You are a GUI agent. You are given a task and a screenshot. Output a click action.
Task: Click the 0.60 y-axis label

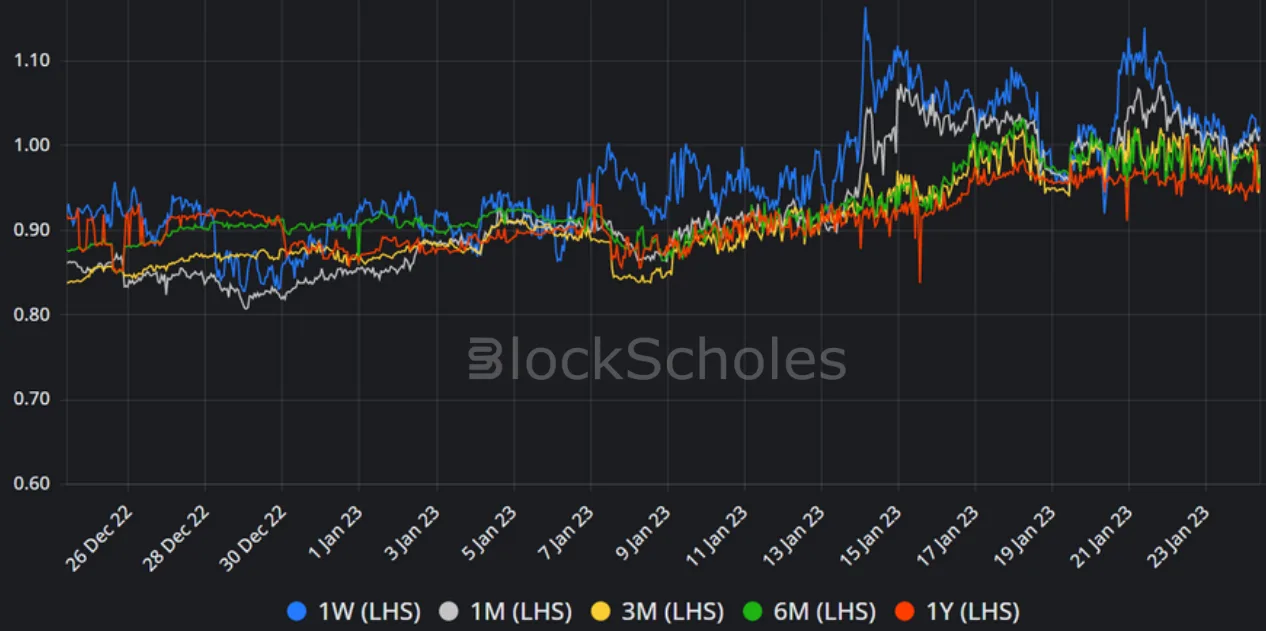[32, 484]
